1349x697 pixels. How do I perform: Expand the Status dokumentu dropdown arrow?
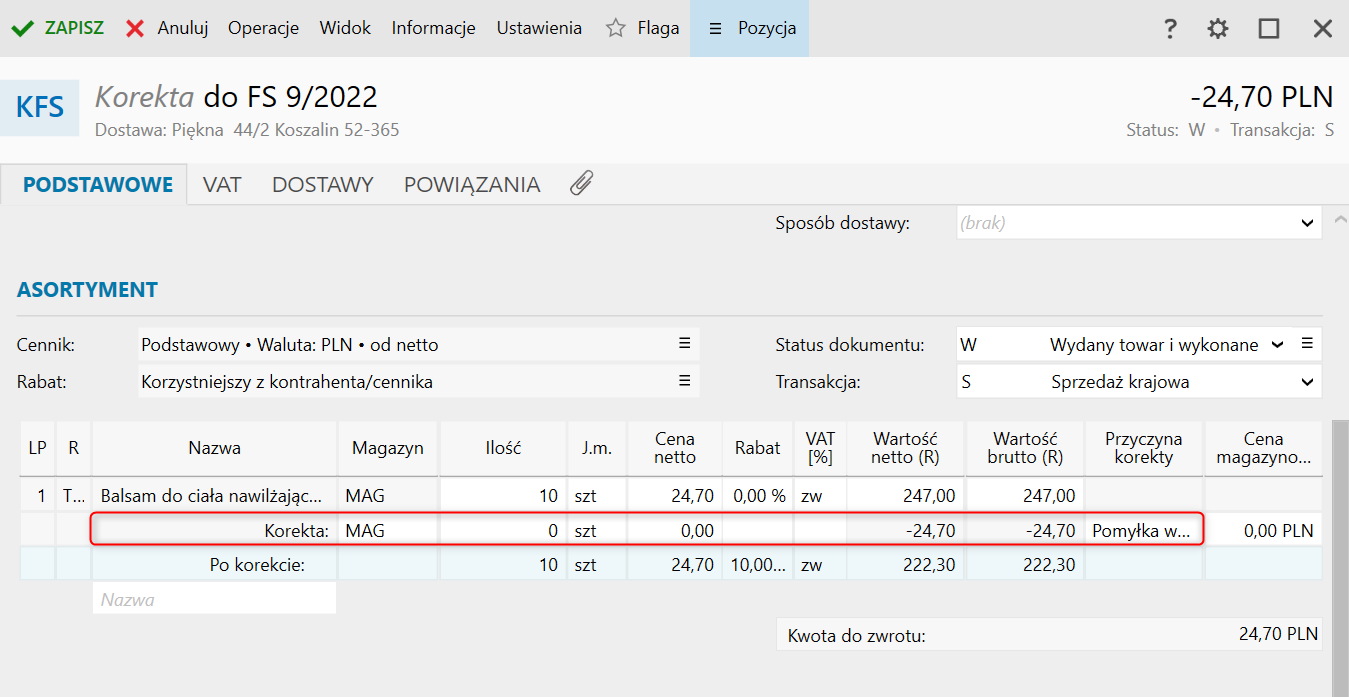point(1276,345)
